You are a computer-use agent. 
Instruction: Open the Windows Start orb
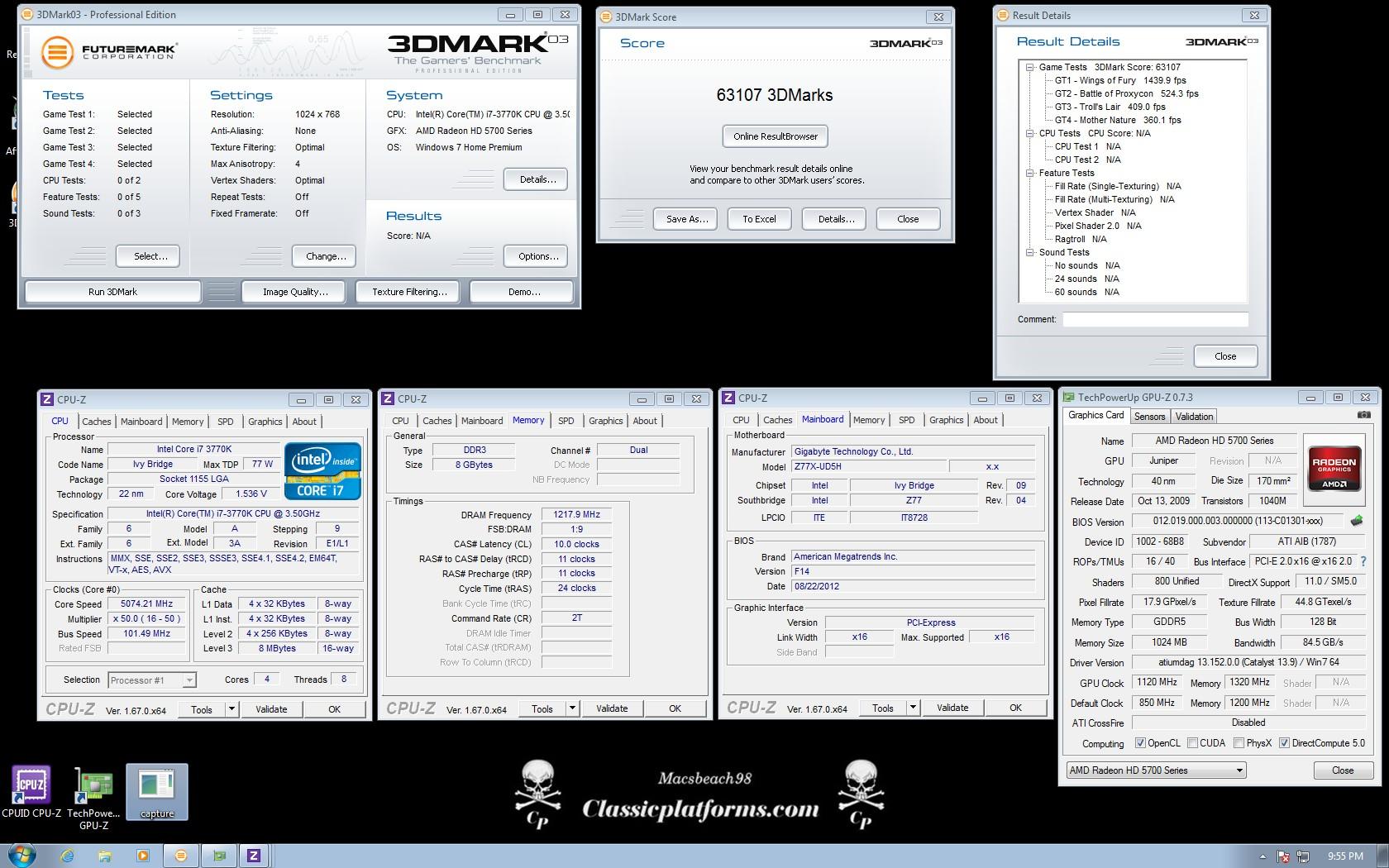(x=21, y=856)
